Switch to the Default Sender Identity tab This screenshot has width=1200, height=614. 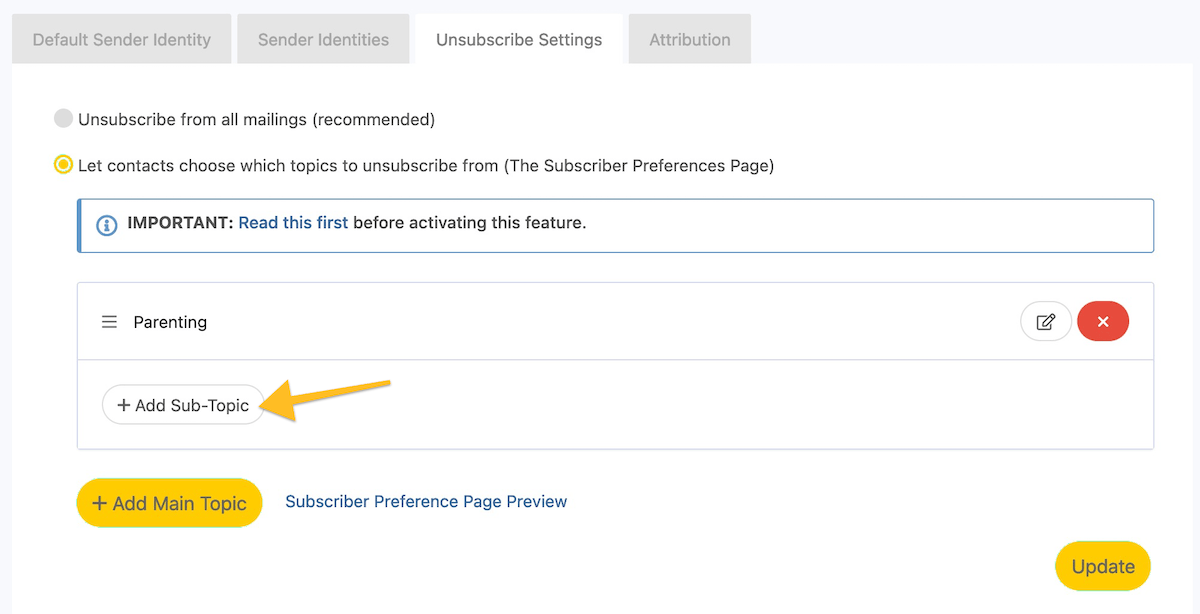tap(120, 39)
